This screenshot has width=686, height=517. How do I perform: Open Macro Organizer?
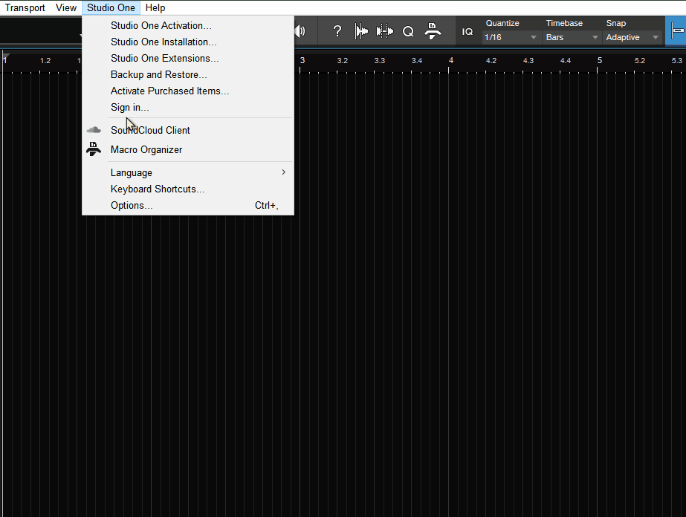tap(188, 150)
